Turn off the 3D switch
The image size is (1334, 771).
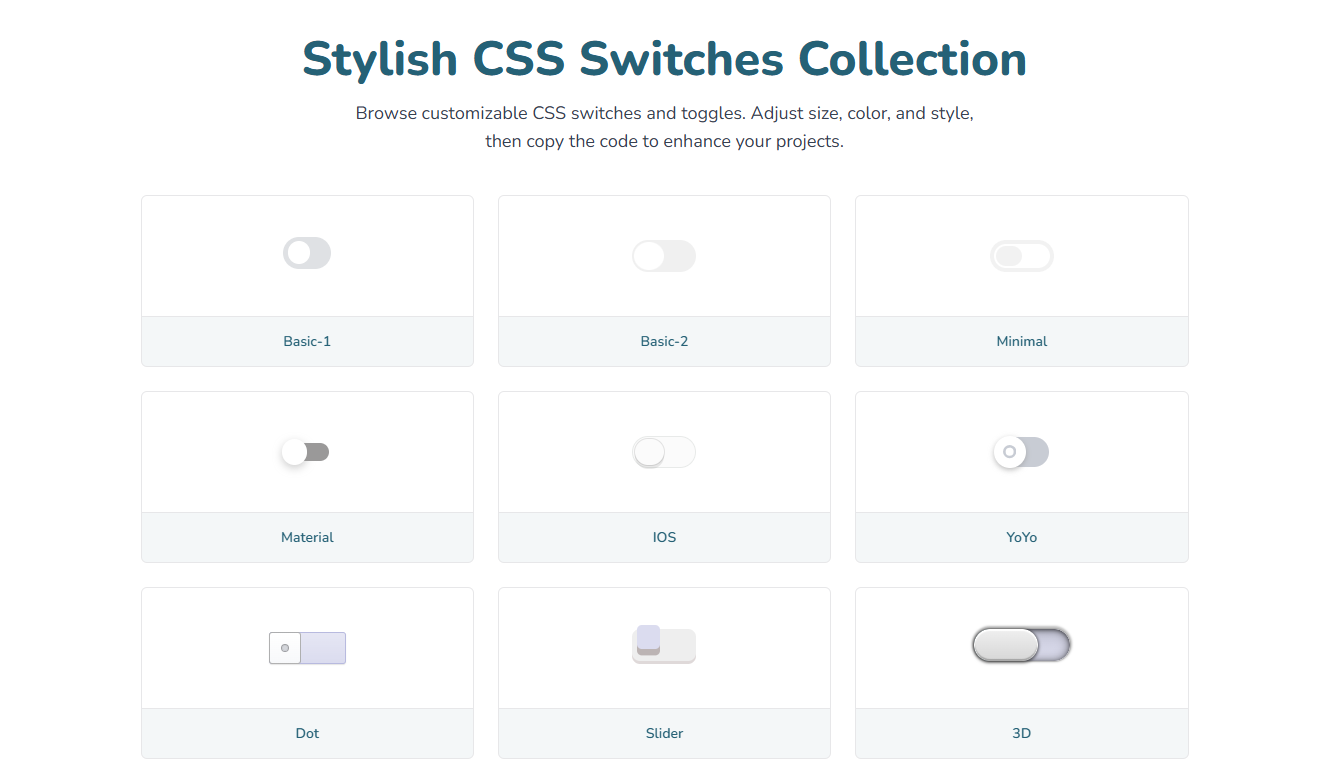pyautogui.click(x=1021, y=645)
